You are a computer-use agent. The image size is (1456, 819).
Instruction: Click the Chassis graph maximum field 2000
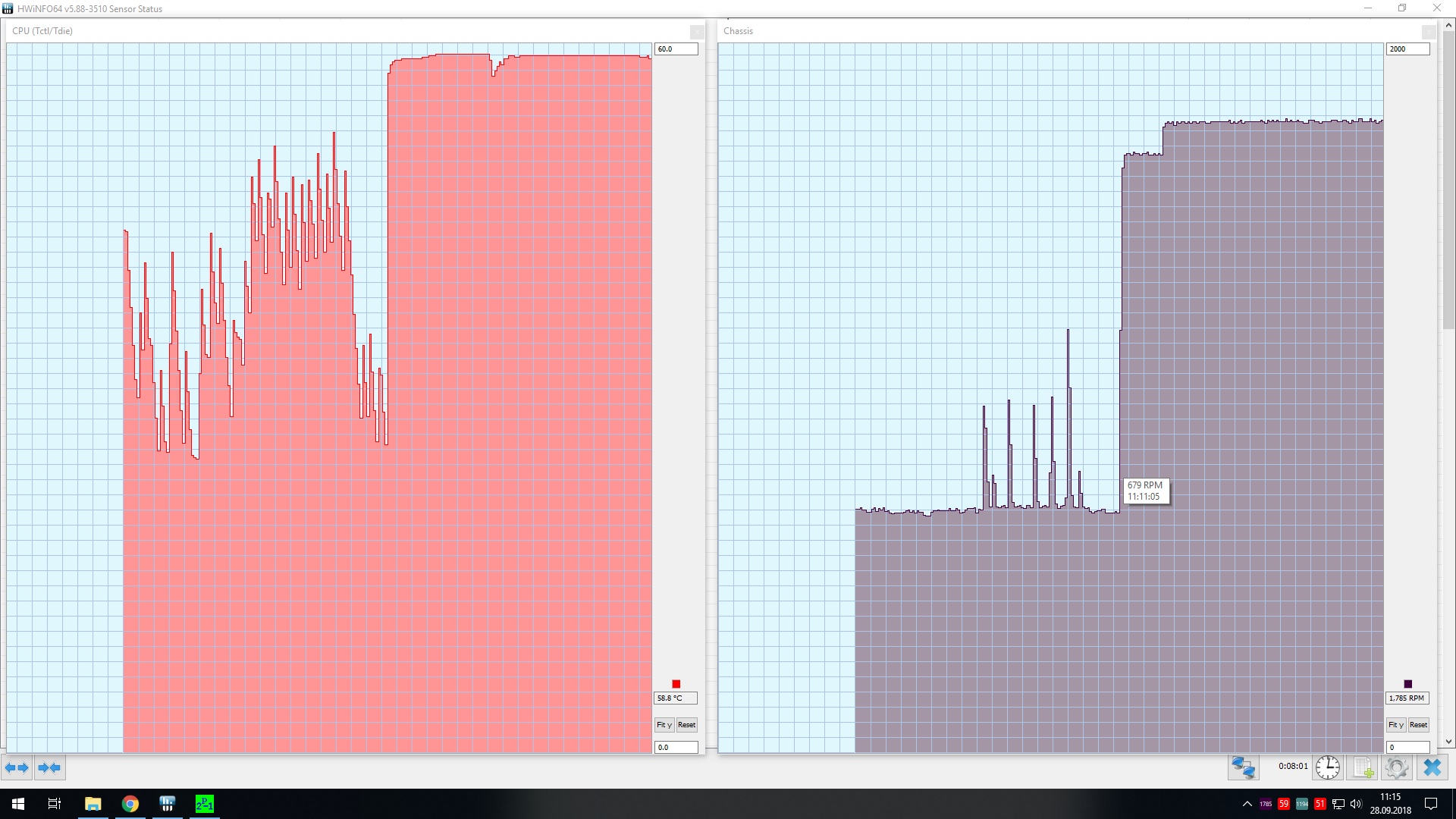1407,49
